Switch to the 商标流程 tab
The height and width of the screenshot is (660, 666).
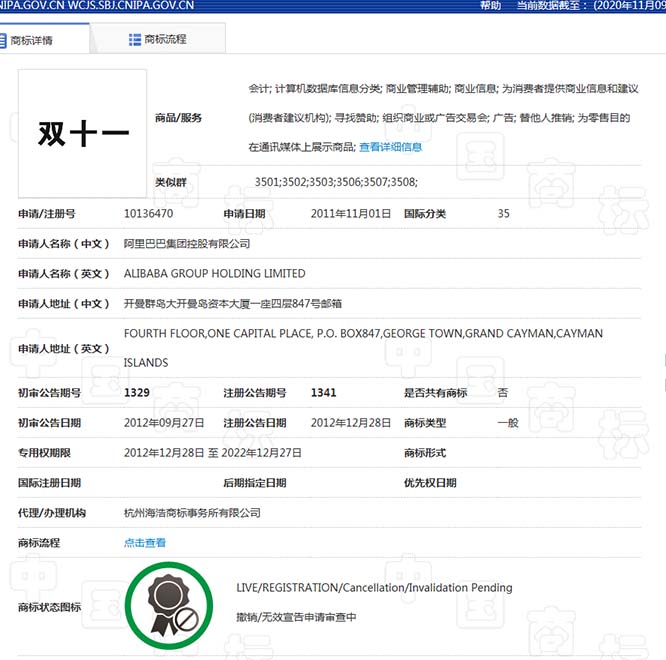click(158, 39)
